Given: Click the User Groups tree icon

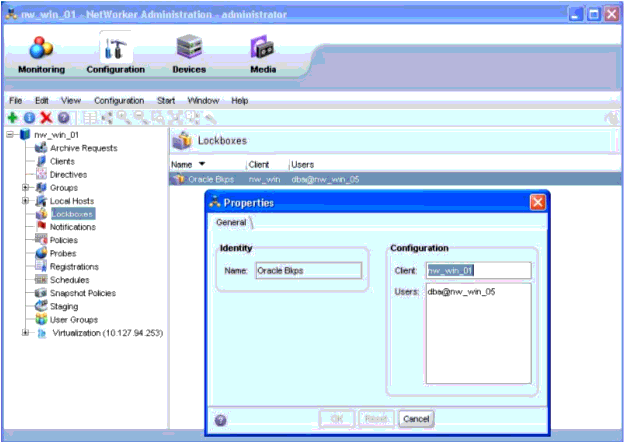Looking at the screenshot, I should coord(41,319).
